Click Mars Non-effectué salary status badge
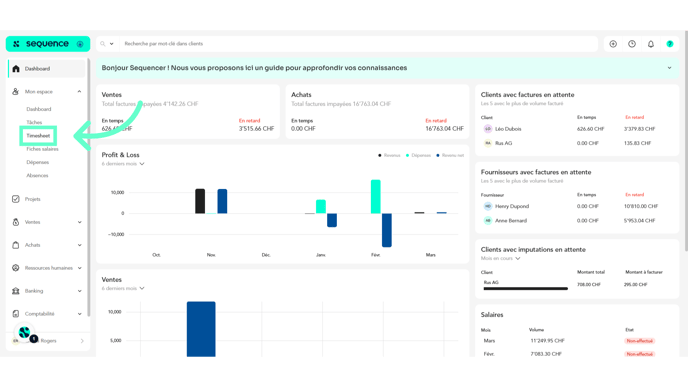The height and width of the screenshot is (387, 688). (639, 341)
